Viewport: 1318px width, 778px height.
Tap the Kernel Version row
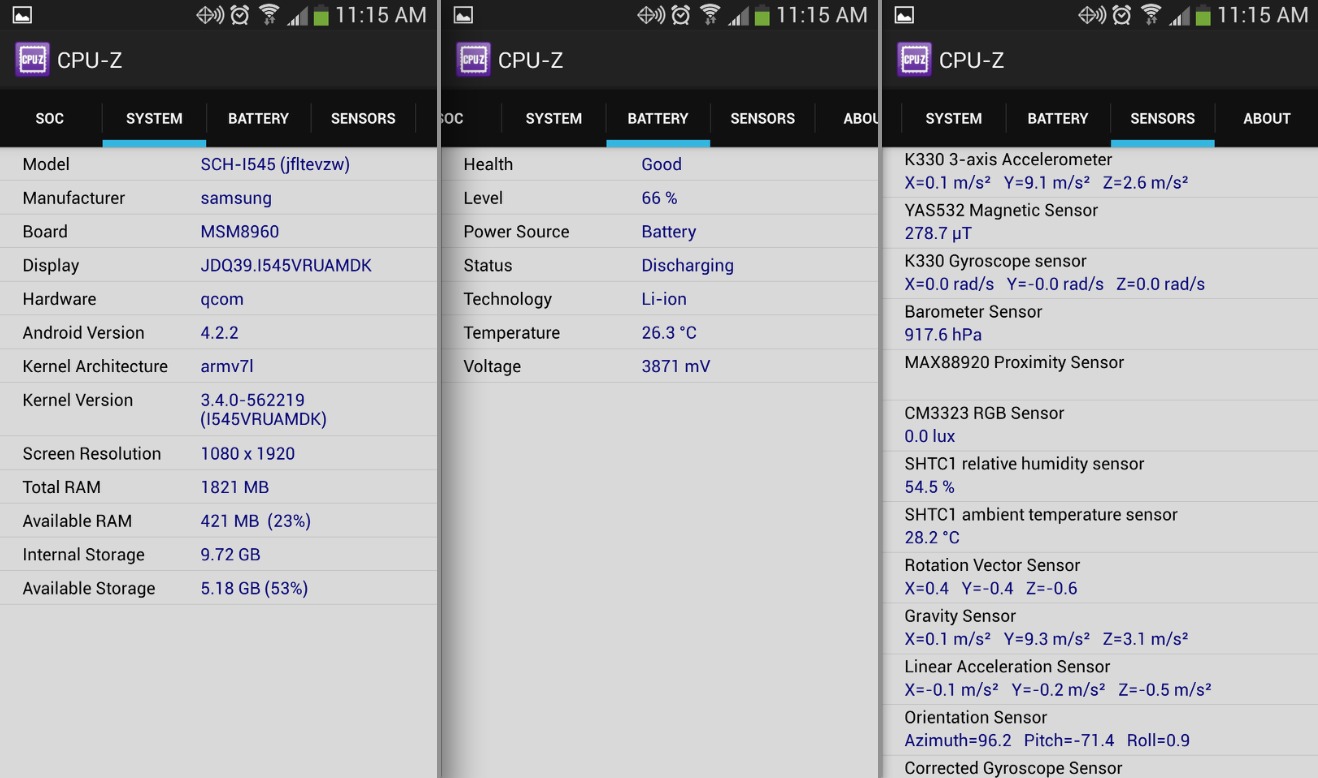(x=218, y=409)
